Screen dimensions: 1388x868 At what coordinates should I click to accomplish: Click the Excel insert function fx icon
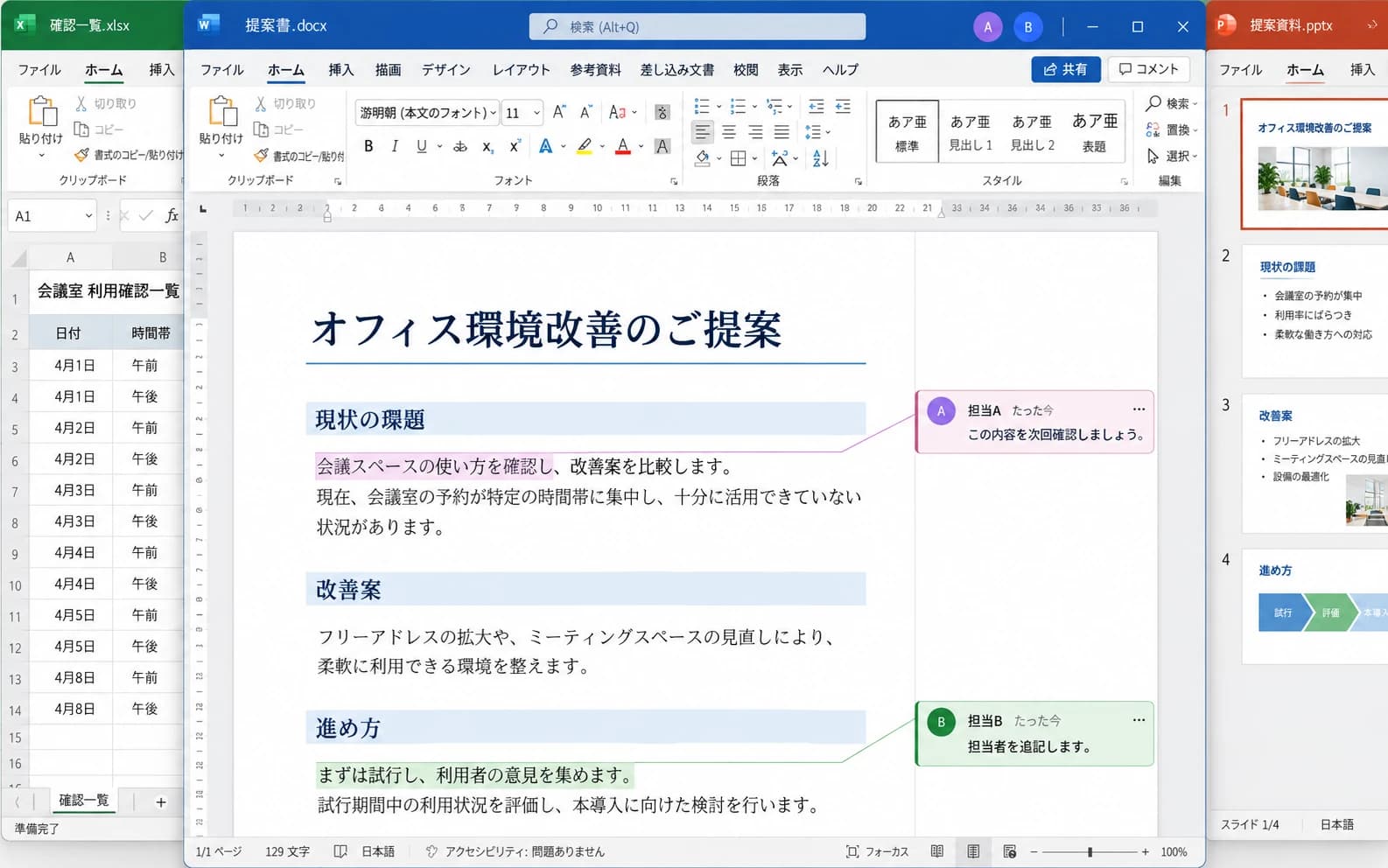[x=172, y=215]
